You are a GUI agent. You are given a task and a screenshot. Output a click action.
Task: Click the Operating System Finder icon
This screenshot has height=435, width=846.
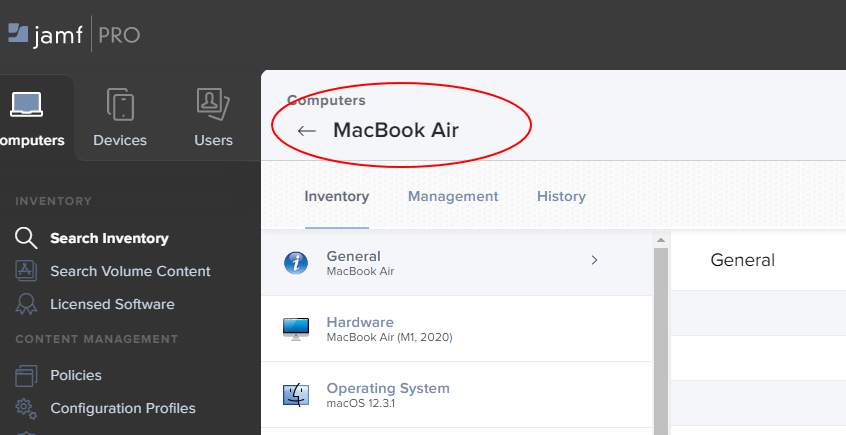(x=296, y=395)
